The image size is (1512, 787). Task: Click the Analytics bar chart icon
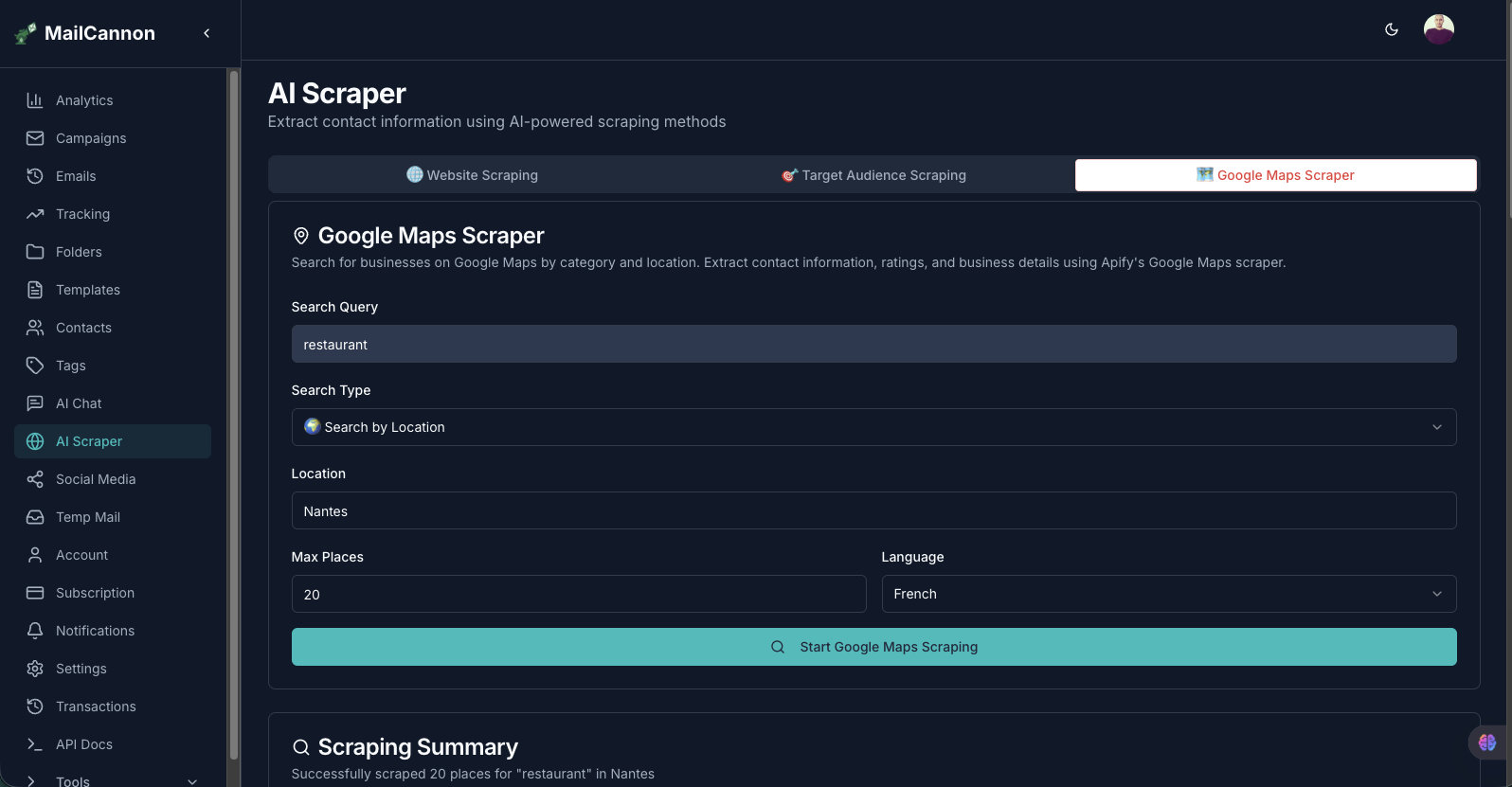pyautogui.click(x=35, y=100)
